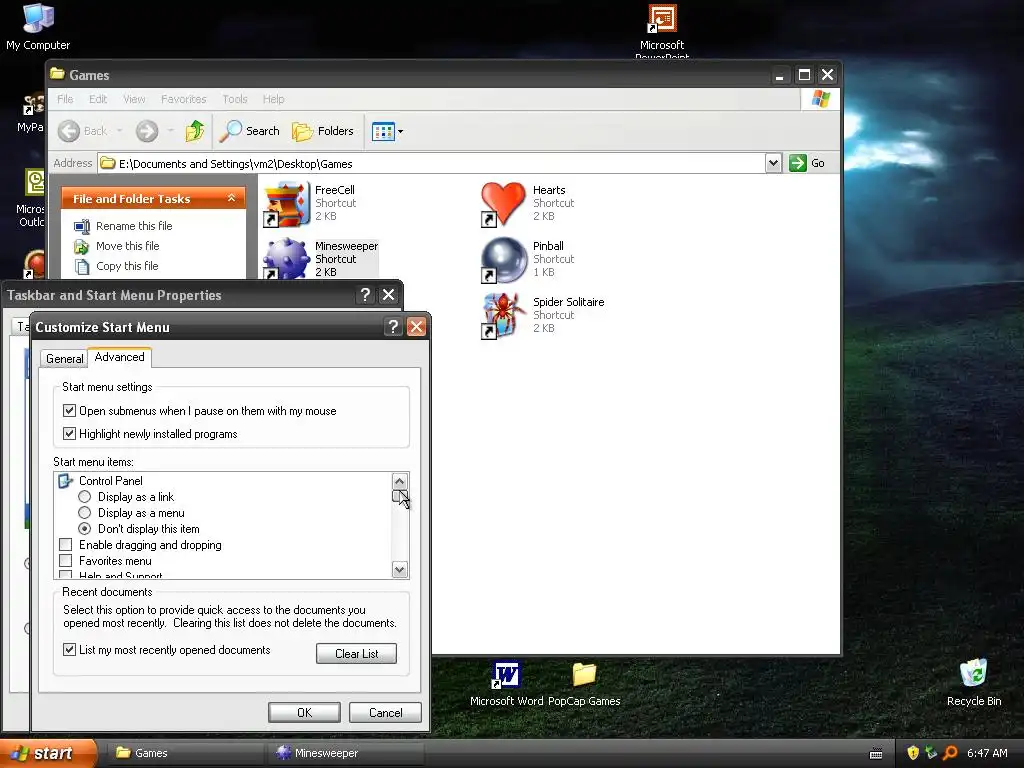
Task: Select the Minesweeper mine icon in Games
Action: coord(286,259)
